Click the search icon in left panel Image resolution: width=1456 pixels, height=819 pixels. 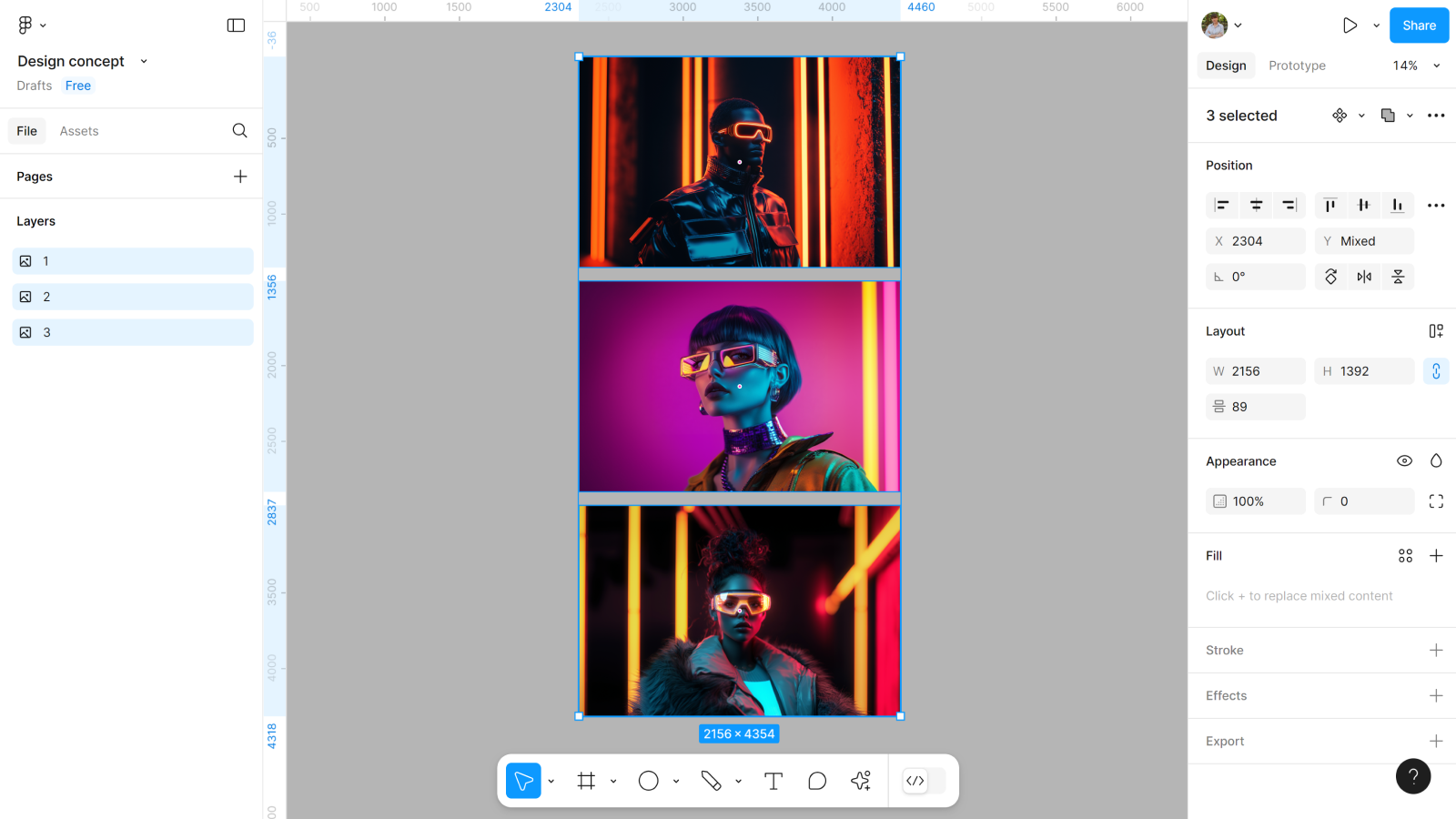239,131
